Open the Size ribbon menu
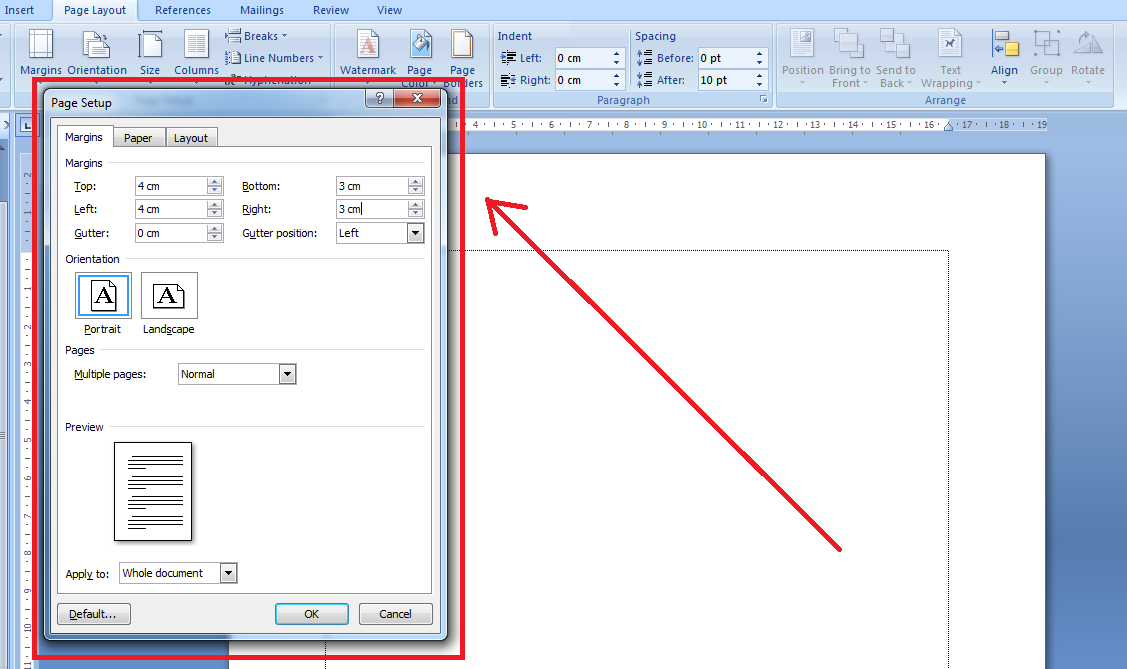The height and width of the screenshot is (669, 1127). [150, 52]
